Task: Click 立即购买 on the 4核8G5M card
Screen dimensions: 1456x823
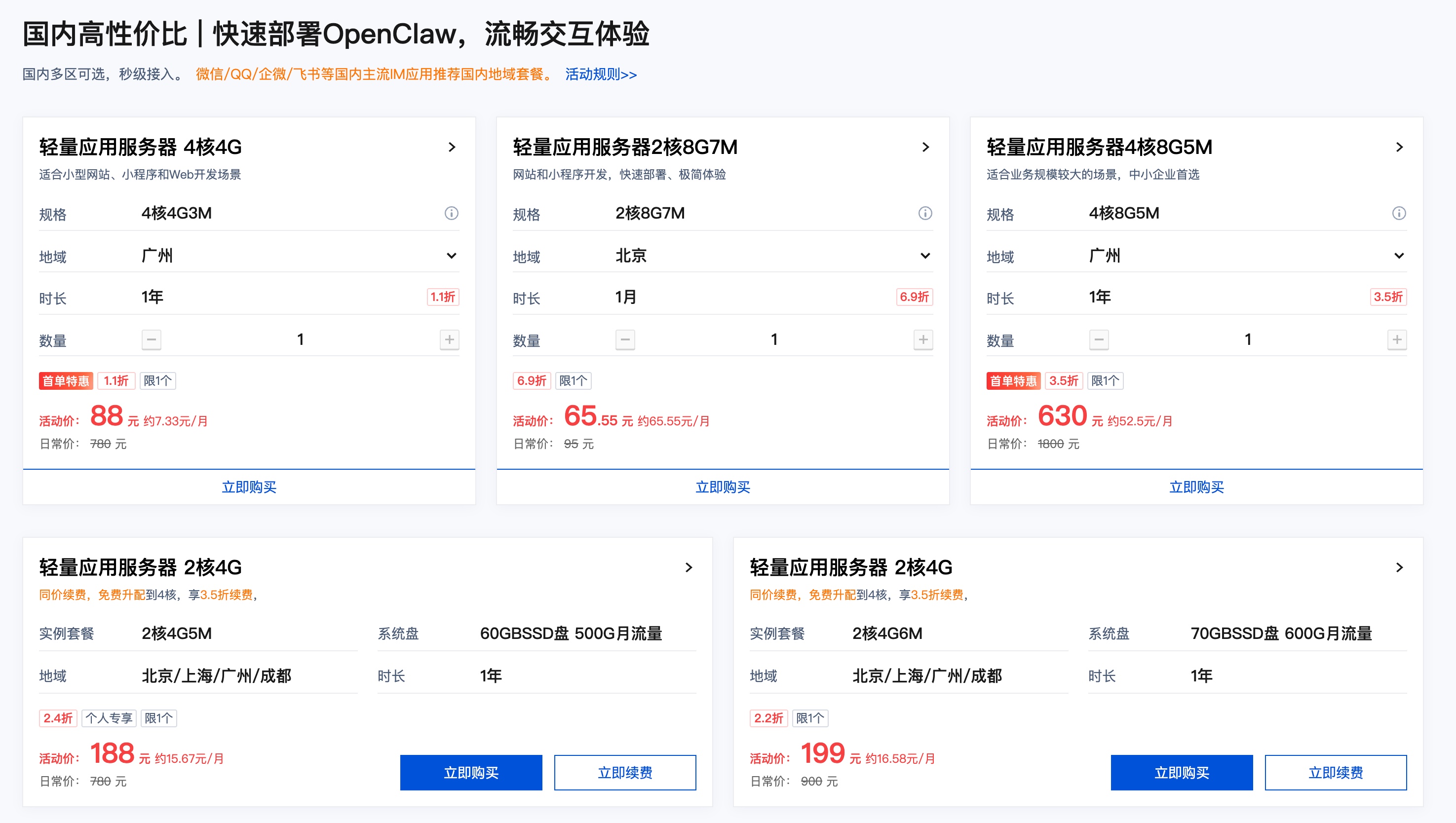Action: point(1196,487)
